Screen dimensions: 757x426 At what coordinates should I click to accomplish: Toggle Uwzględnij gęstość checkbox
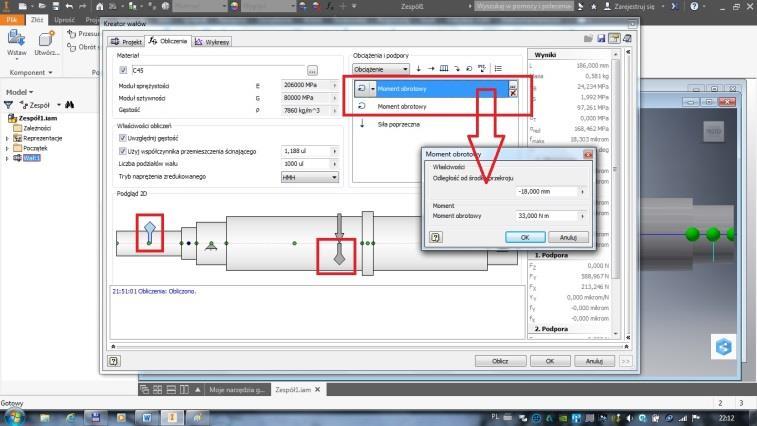click(x=122, y=138)
